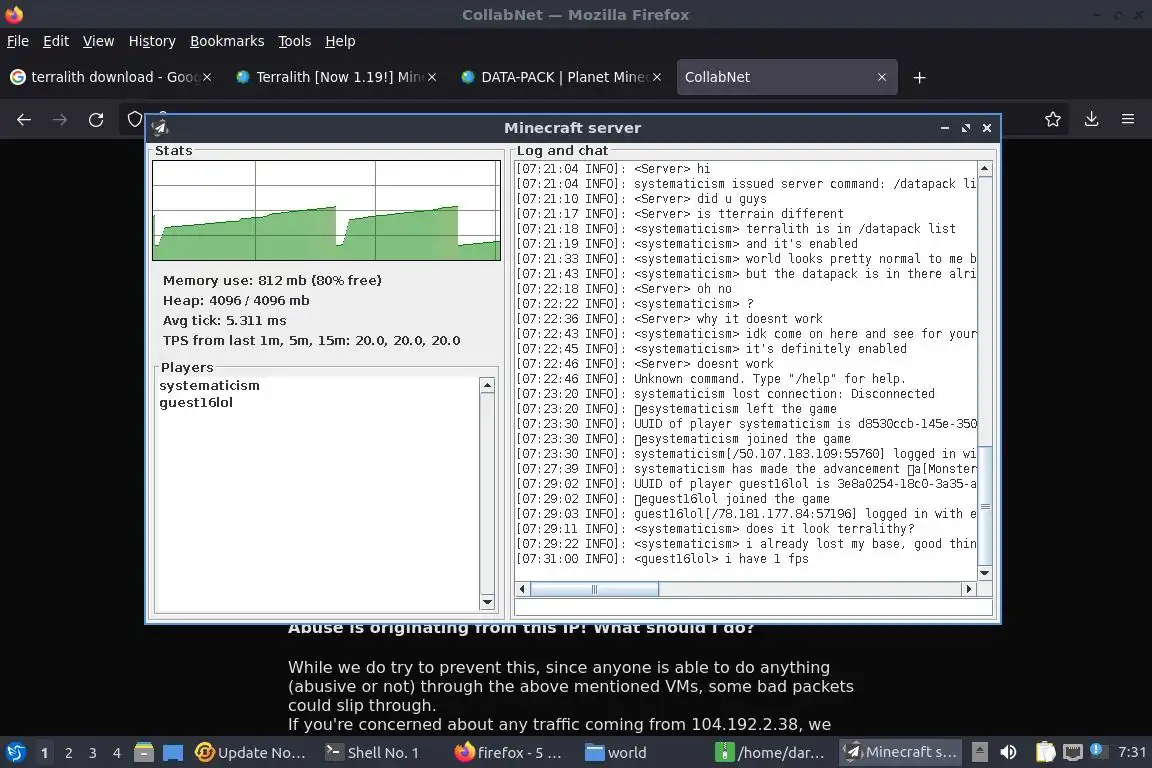Open a new tab with plus button
Image resolution: width=1152 pixels, height=768 pixels.
click(x=919, y=77)
